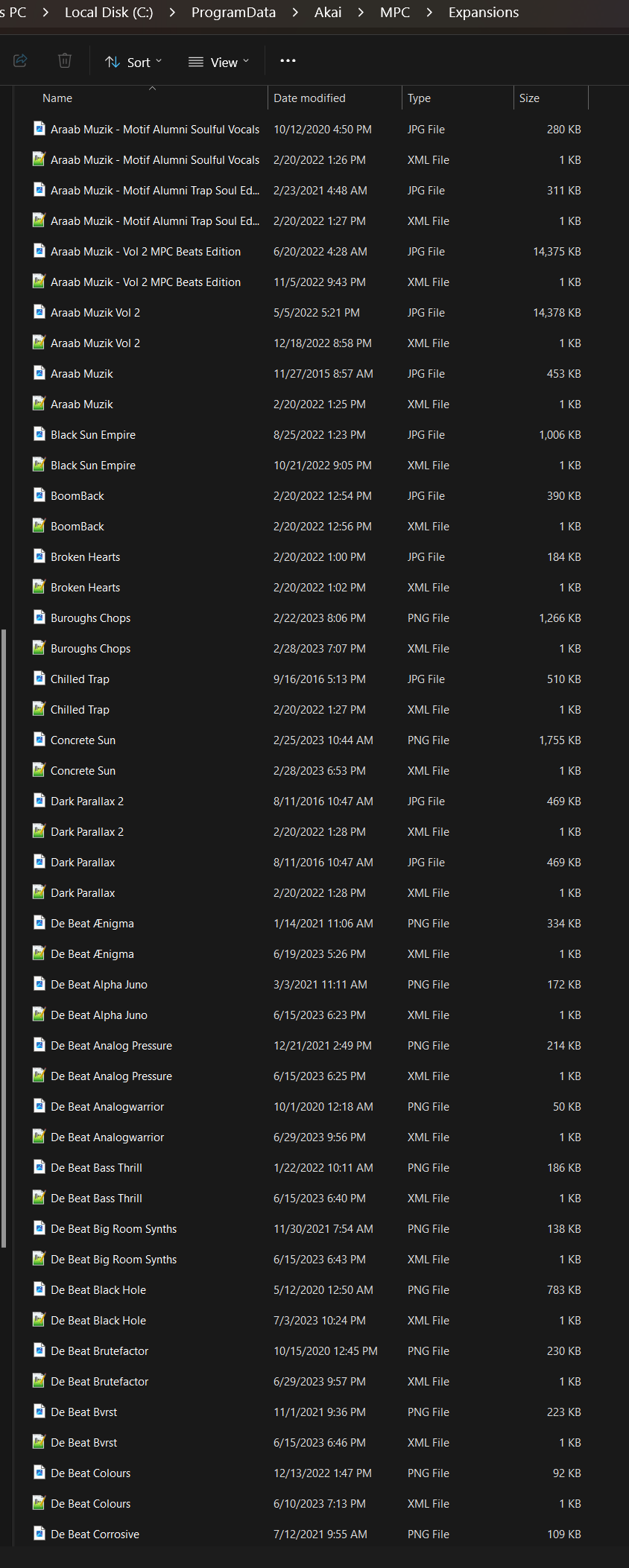Viewport: 629px width, 1568px height.
Task: Open the View dropdown menu
Action: (218, 62)
